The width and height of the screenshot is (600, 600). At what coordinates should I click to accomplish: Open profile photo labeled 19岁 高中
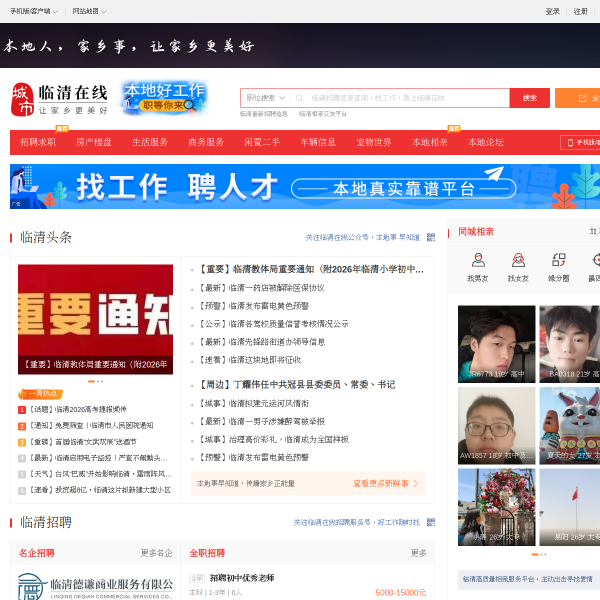496,344
